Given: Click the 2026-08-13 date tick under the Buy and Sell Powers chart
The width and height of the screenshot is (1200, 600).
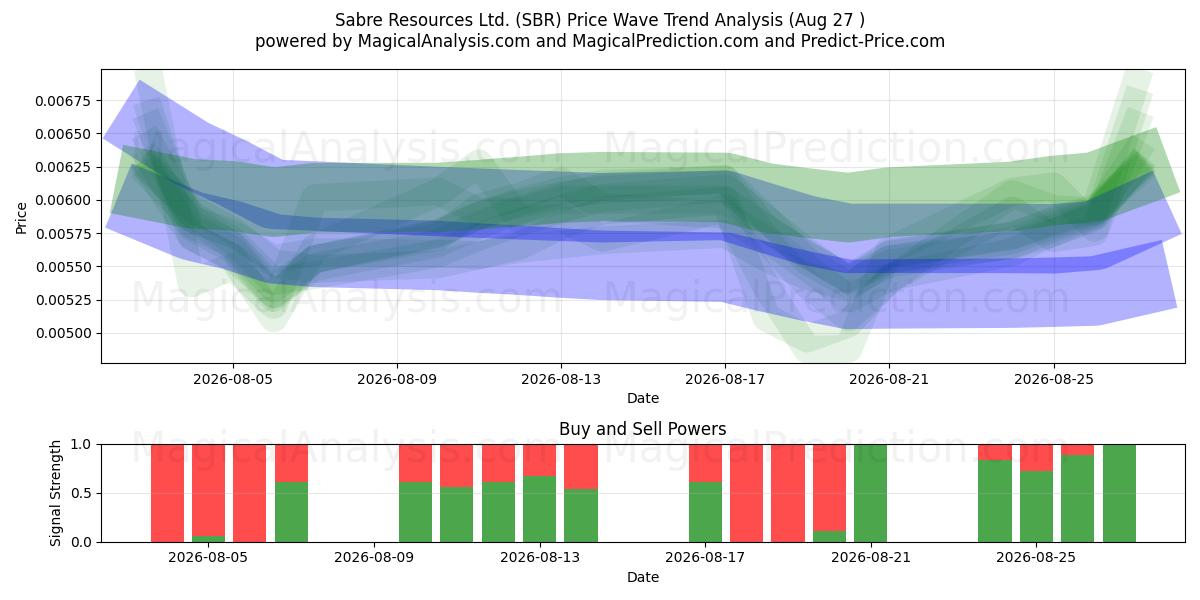Looking at the screenshot, I should (x=540, y=558).
